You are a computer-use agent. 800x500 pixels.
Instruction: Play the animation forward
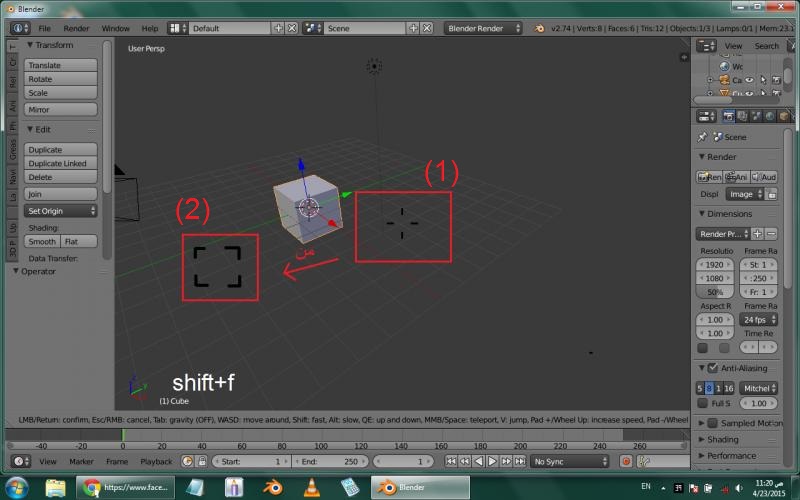click(492, 461)
